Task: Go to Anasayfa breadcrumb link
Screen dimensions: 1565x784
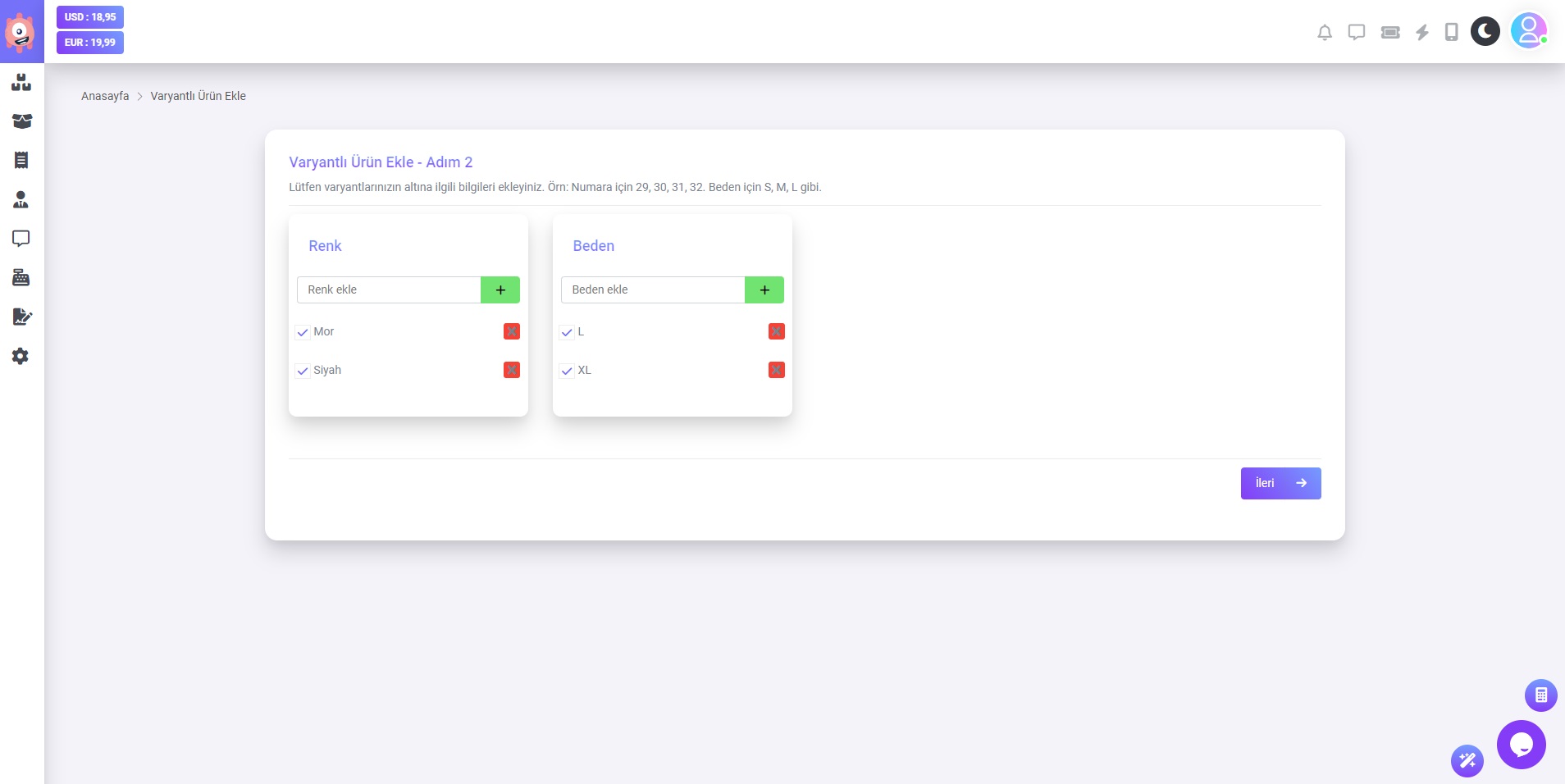Action: [x=105, y=96]
